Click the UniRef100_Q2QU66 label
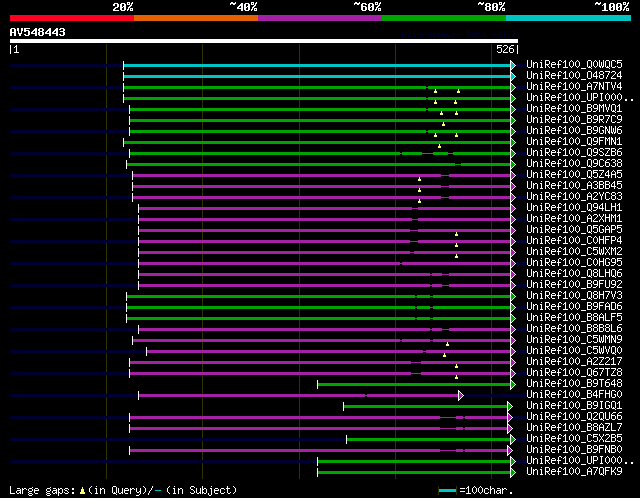This screenshot has width=640, height=498. coord(574,417)
